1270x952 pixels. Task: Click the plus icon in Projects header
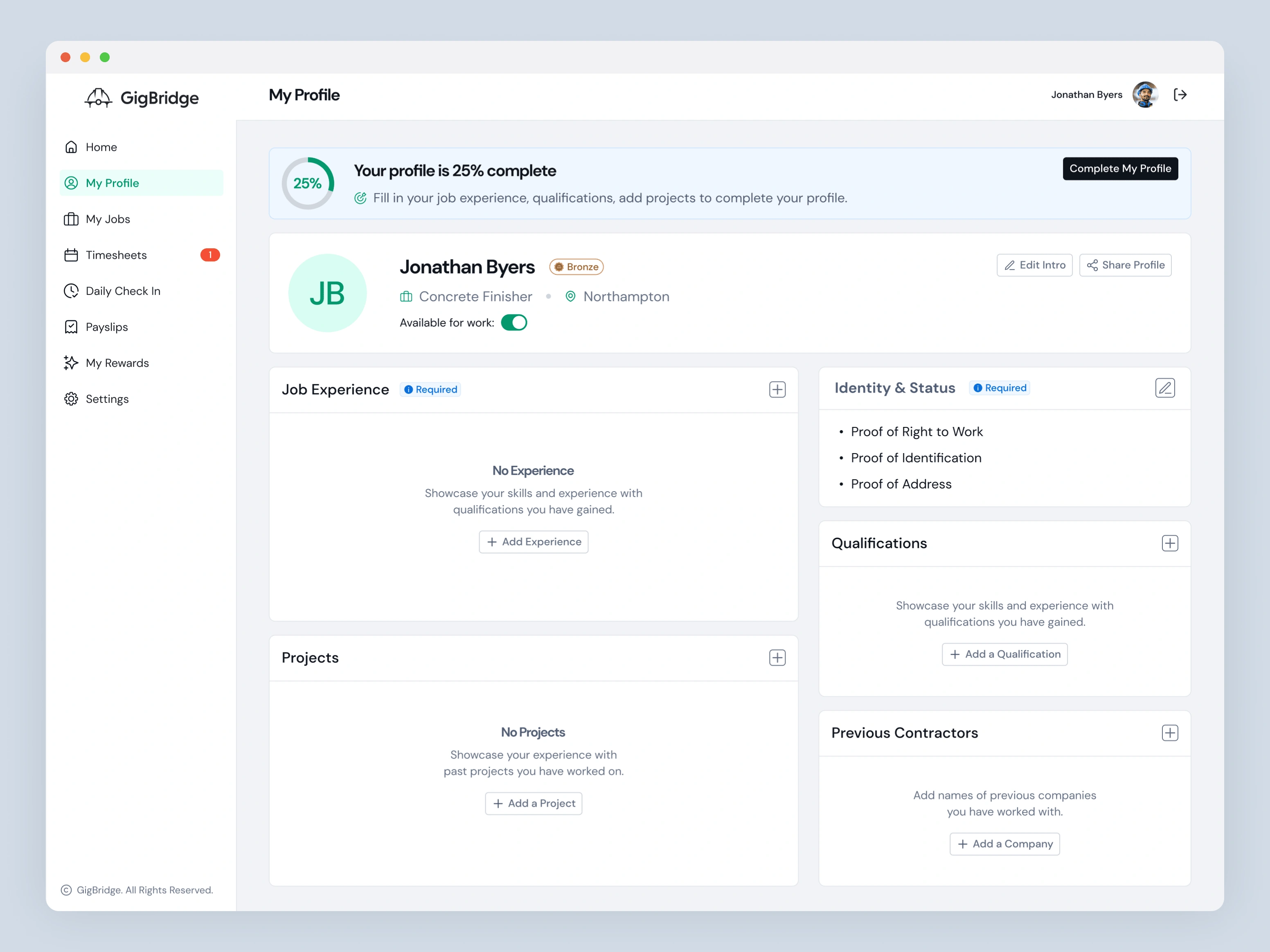(x=777, y=658)
